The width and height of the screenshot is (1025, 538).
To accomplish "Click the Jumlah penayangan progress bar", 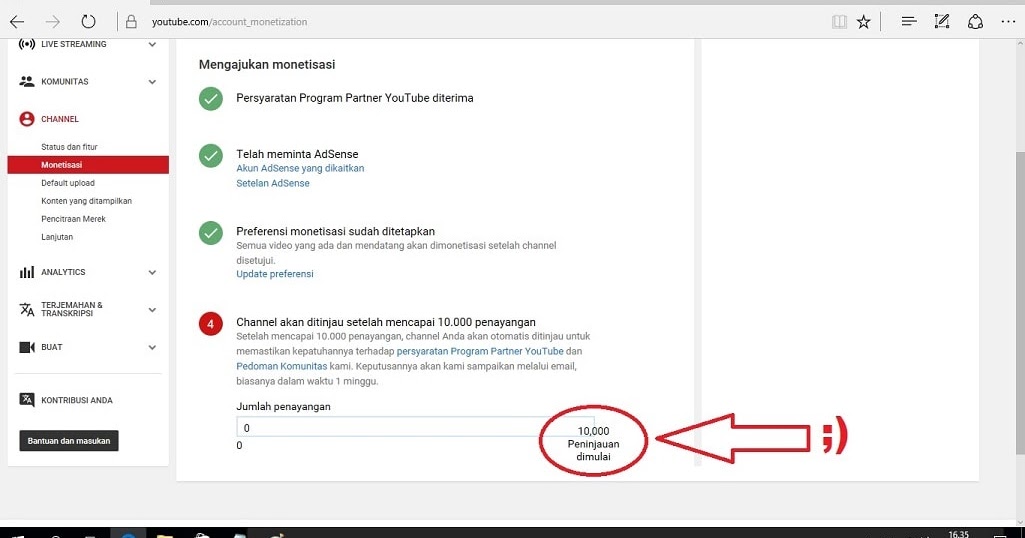I will (x=415, y=428).
